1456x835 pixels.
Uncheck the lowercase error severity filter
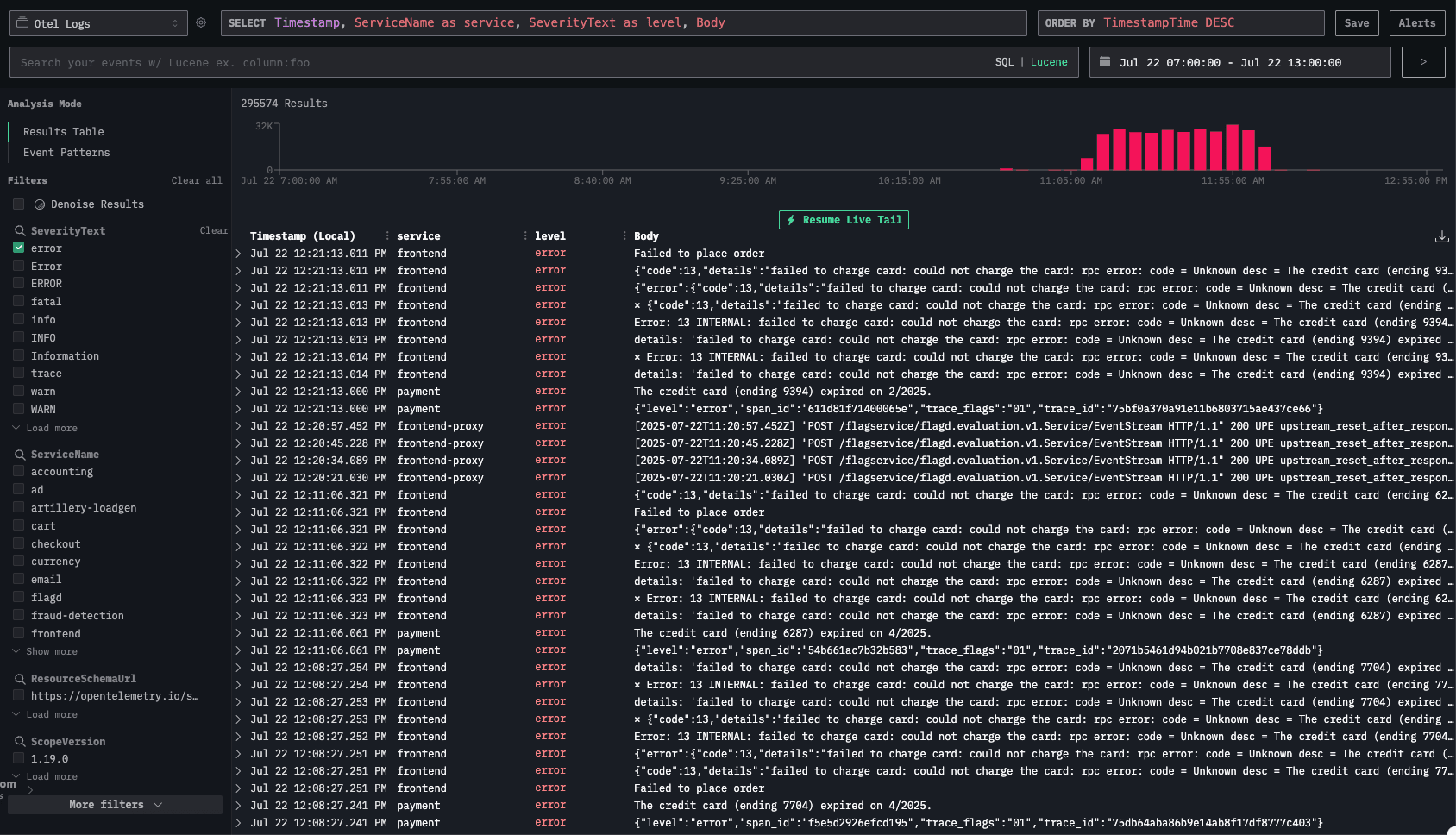point(18,248)
